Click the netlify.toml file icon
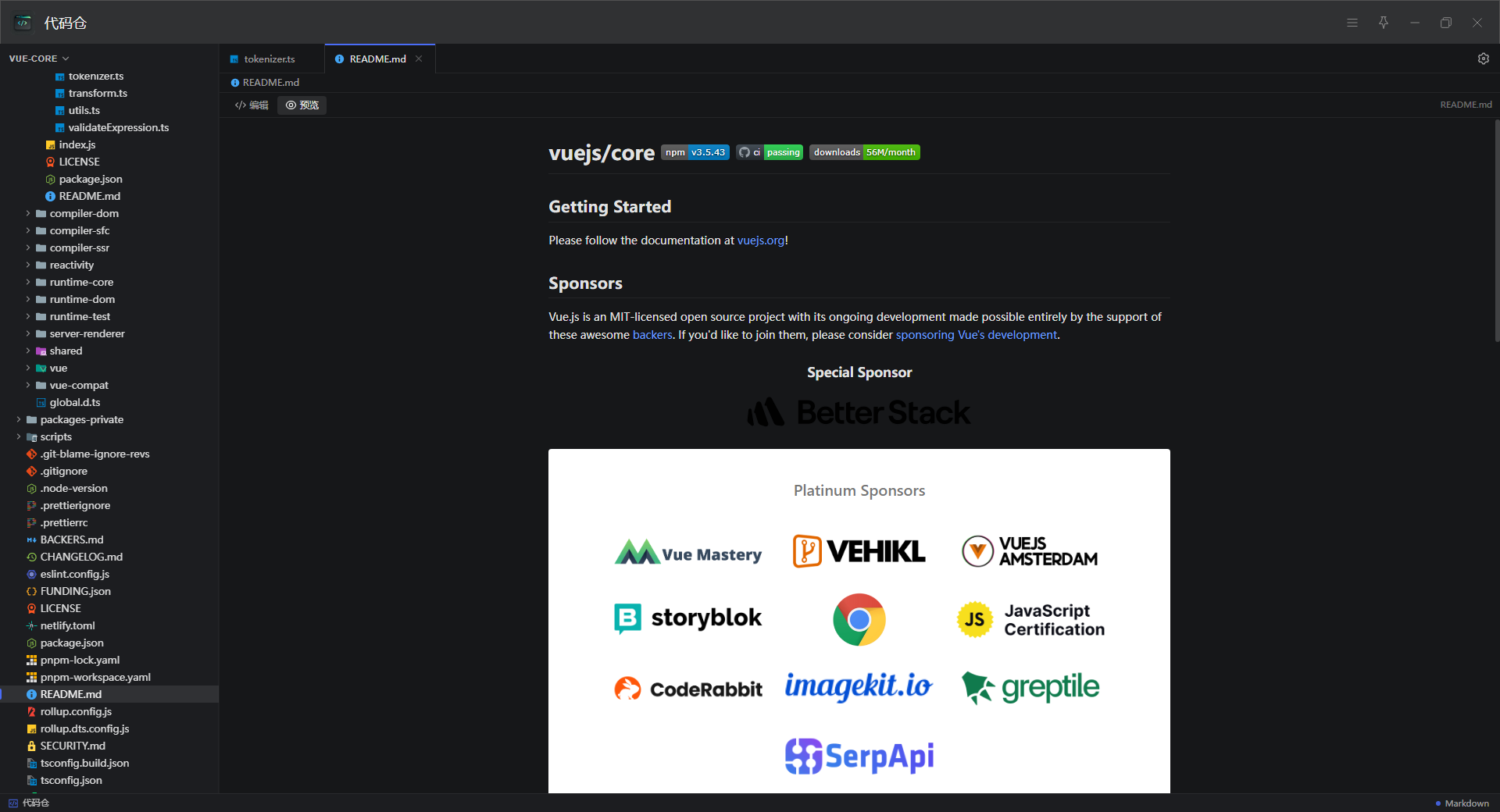The width and height of the screenshot is (1500, 812). 31,625
